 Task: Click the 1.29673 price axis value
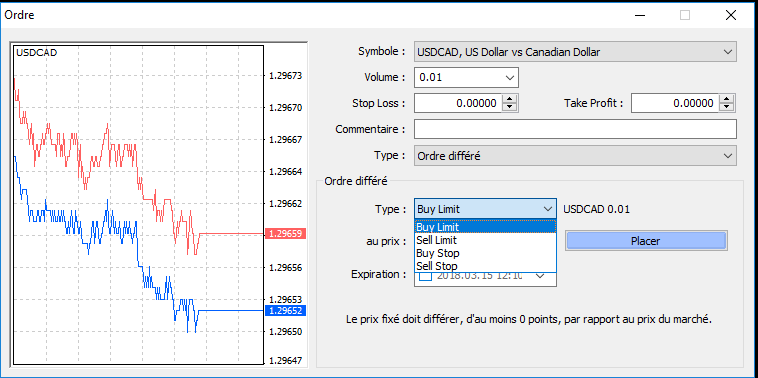coord(285,75)
